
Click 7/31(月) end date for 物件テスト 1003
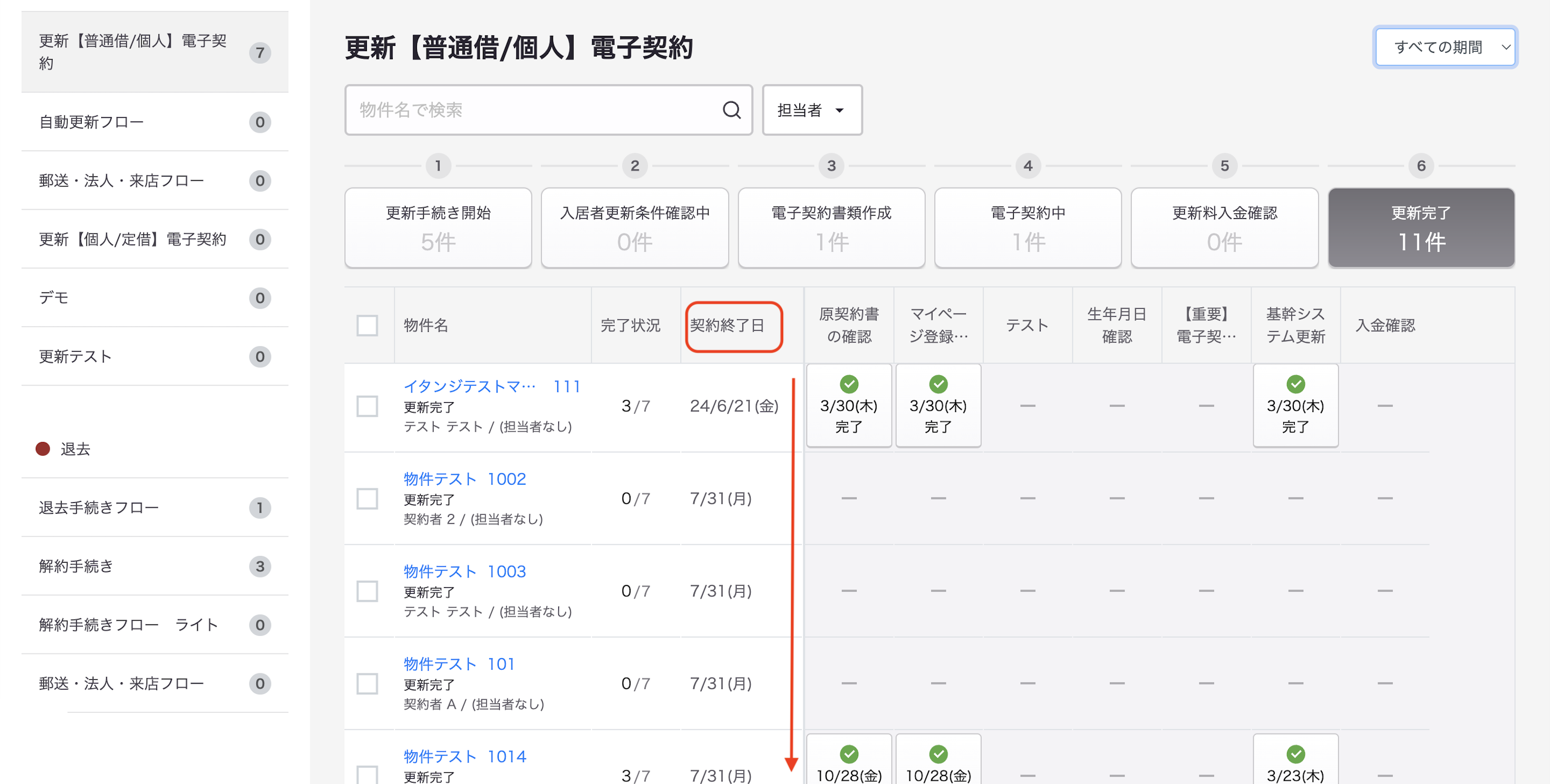721,591
